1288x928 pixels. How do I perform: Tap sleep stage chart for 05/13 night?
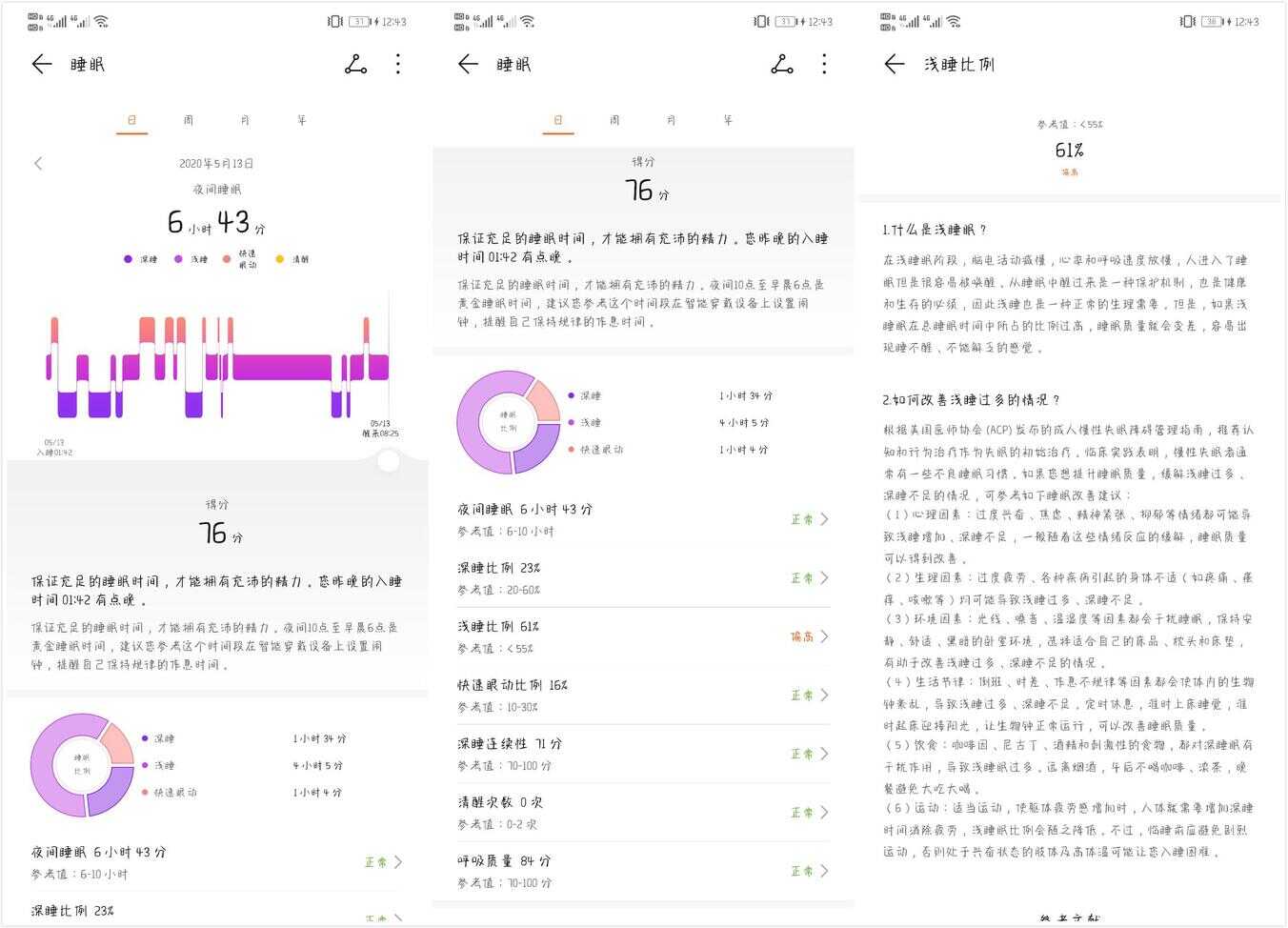point(218,367)
